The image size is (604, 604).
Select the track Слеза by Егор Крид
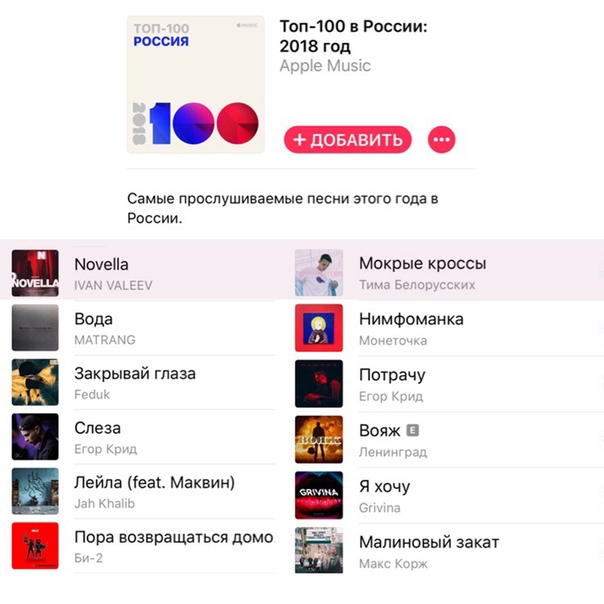[143, 437]
